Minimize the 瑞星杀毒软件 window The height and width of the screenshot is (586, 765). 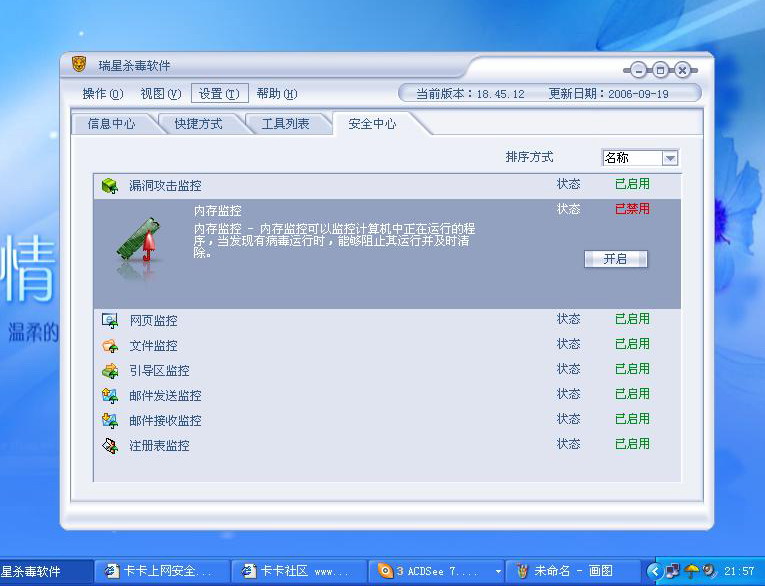tap(638, 71)
